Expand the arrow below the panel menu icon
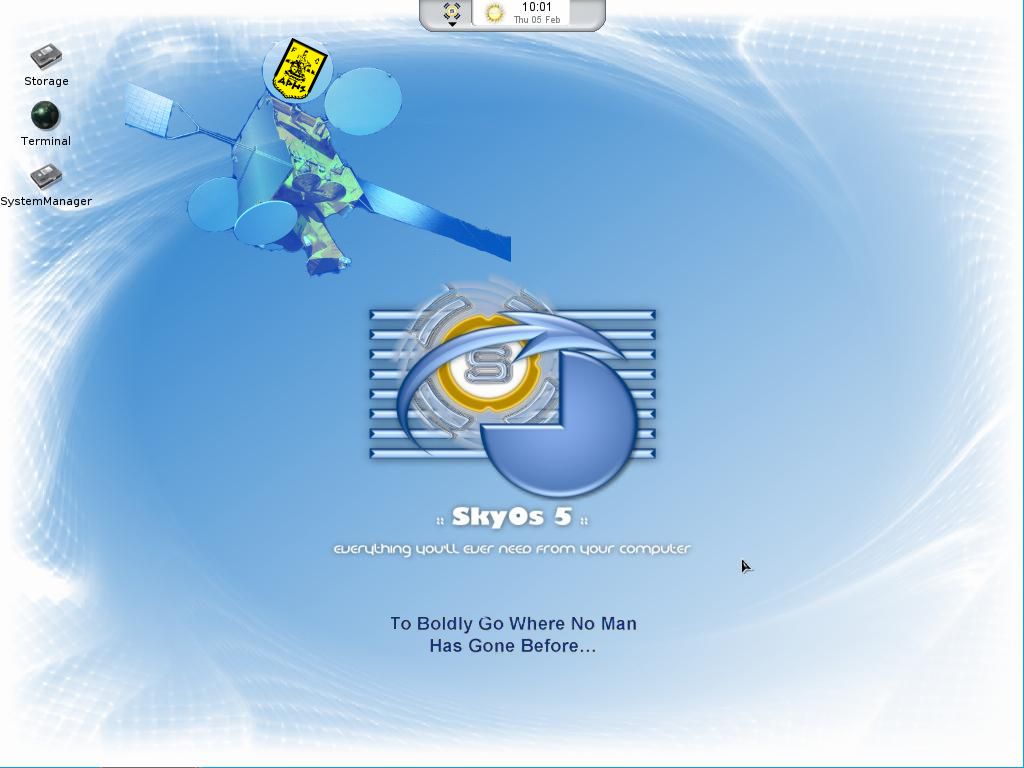 point(452,23)
